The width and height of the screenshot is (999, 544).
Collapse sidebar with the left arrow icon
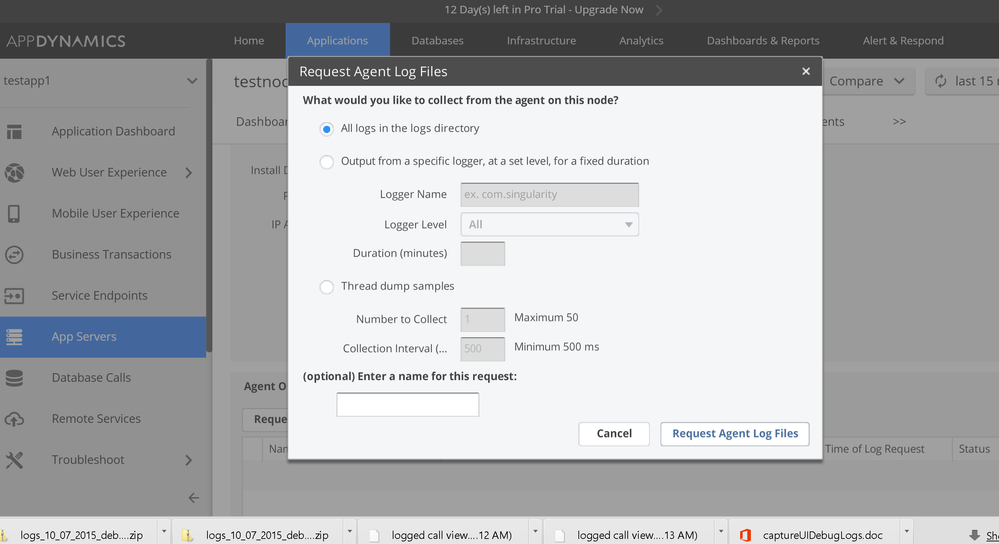pos(194,498)
